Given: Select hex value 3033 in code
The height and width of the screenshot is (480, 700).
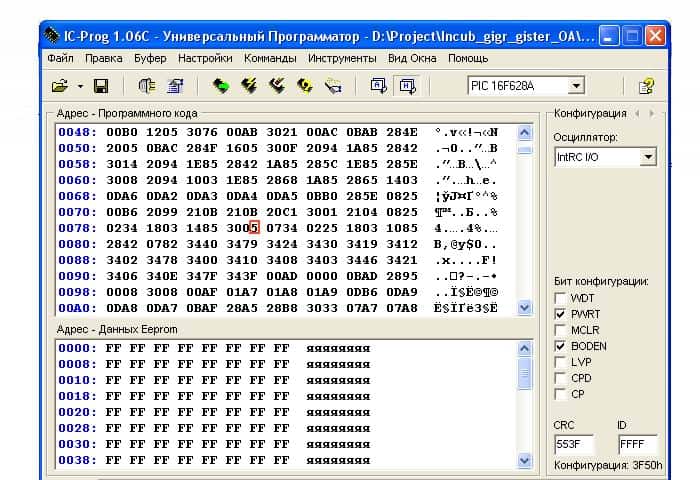Looking at the screenshot, I should click(322, 309).
